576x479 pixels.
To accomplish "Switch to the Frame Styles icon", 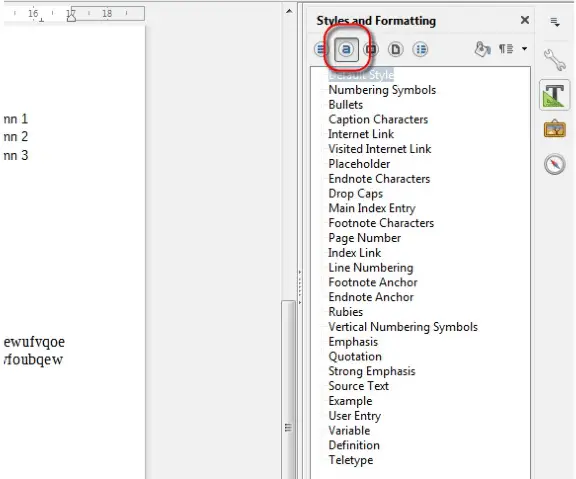I will [x=371, y=49].
